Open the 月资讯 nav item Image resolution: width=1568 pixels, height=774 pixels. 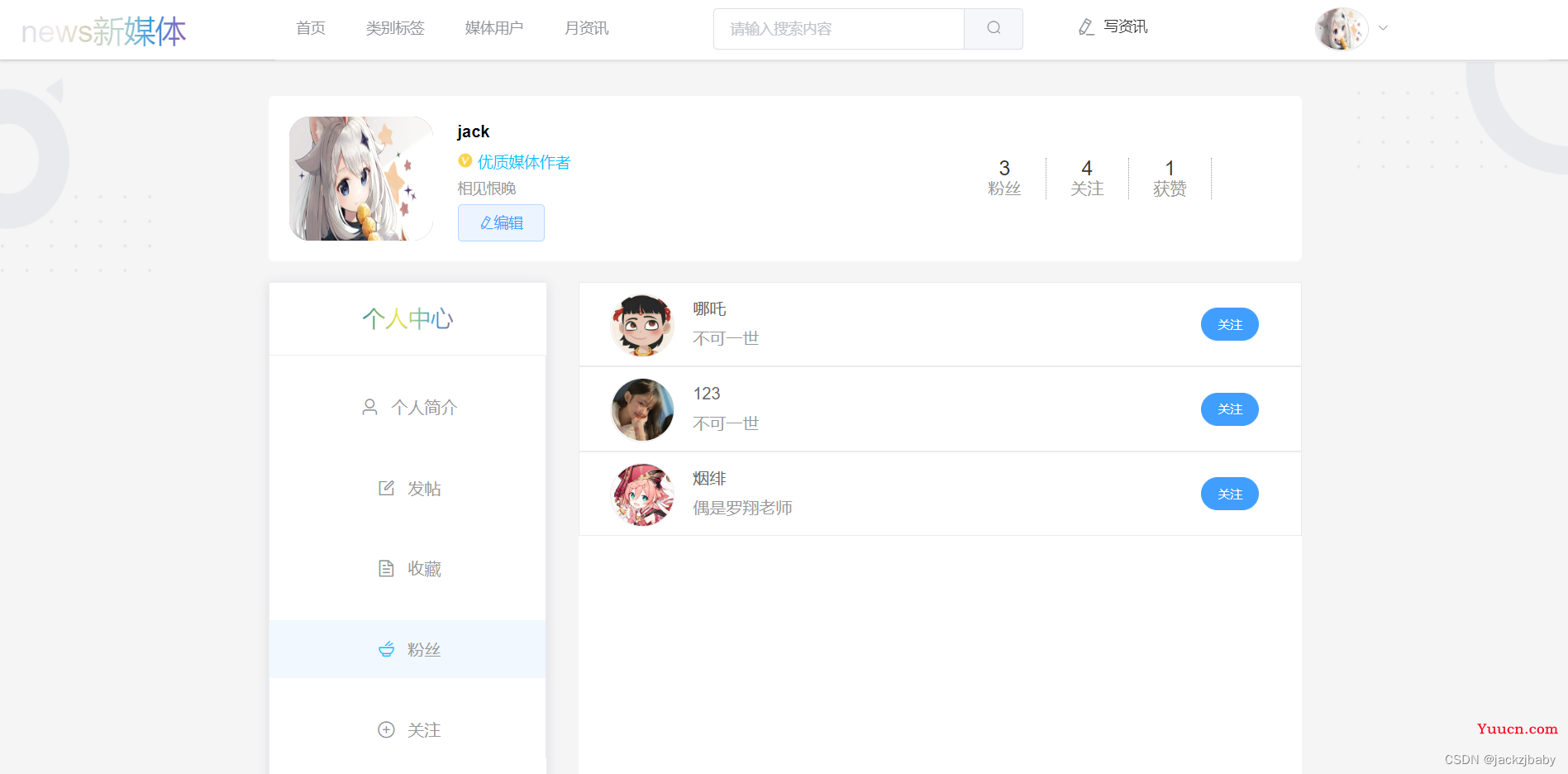pos(587,28)
